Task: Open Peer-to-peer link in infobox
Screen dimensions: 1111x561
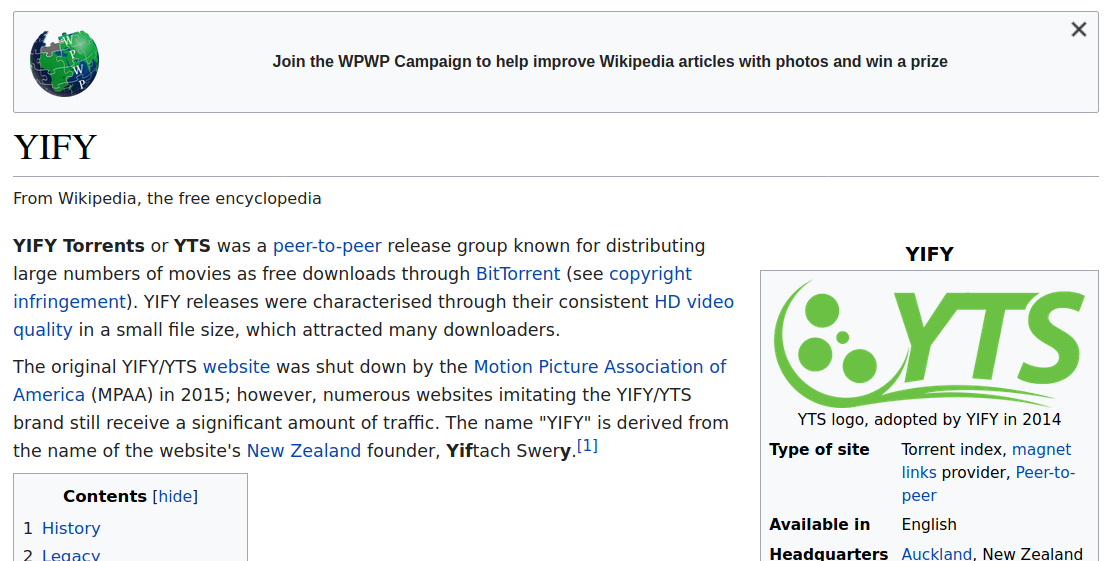Action: [988, 484]
